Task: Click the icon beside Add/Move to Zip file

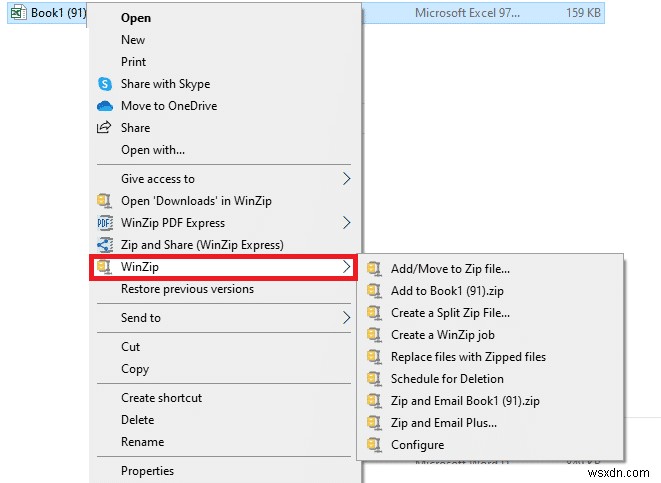Action: 375,268
